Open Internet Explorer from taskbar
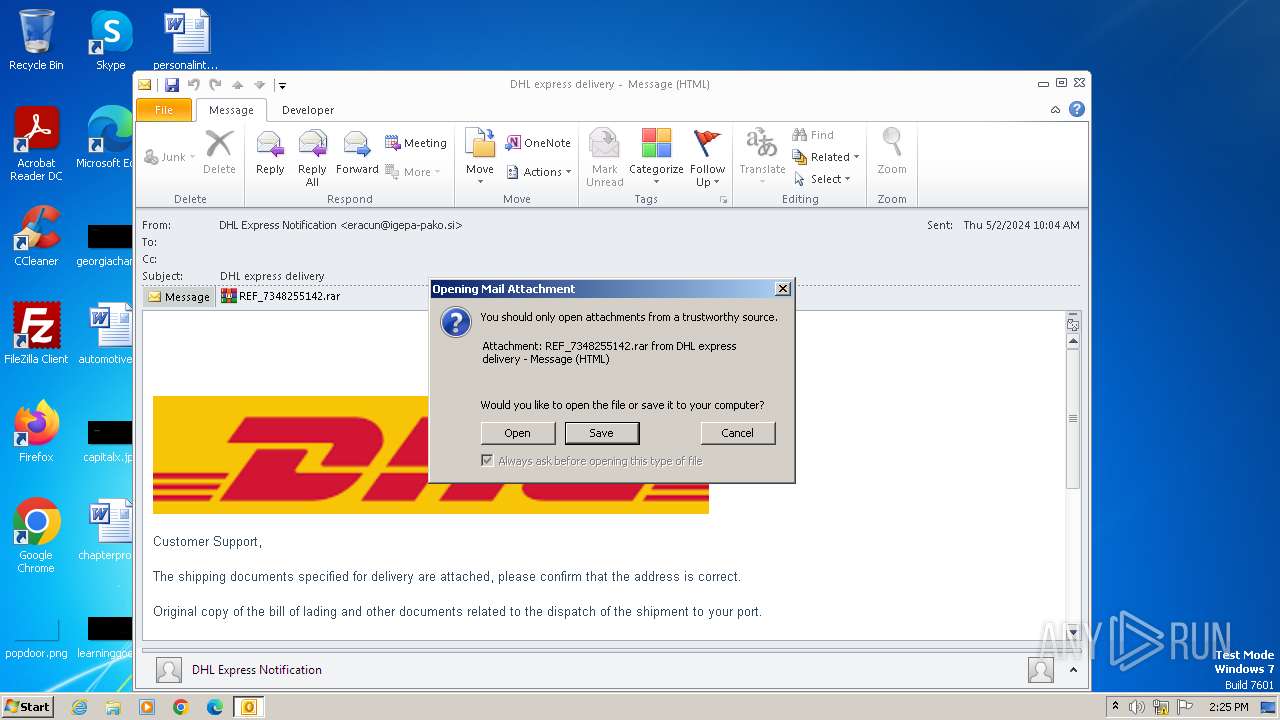 [79, 707]
